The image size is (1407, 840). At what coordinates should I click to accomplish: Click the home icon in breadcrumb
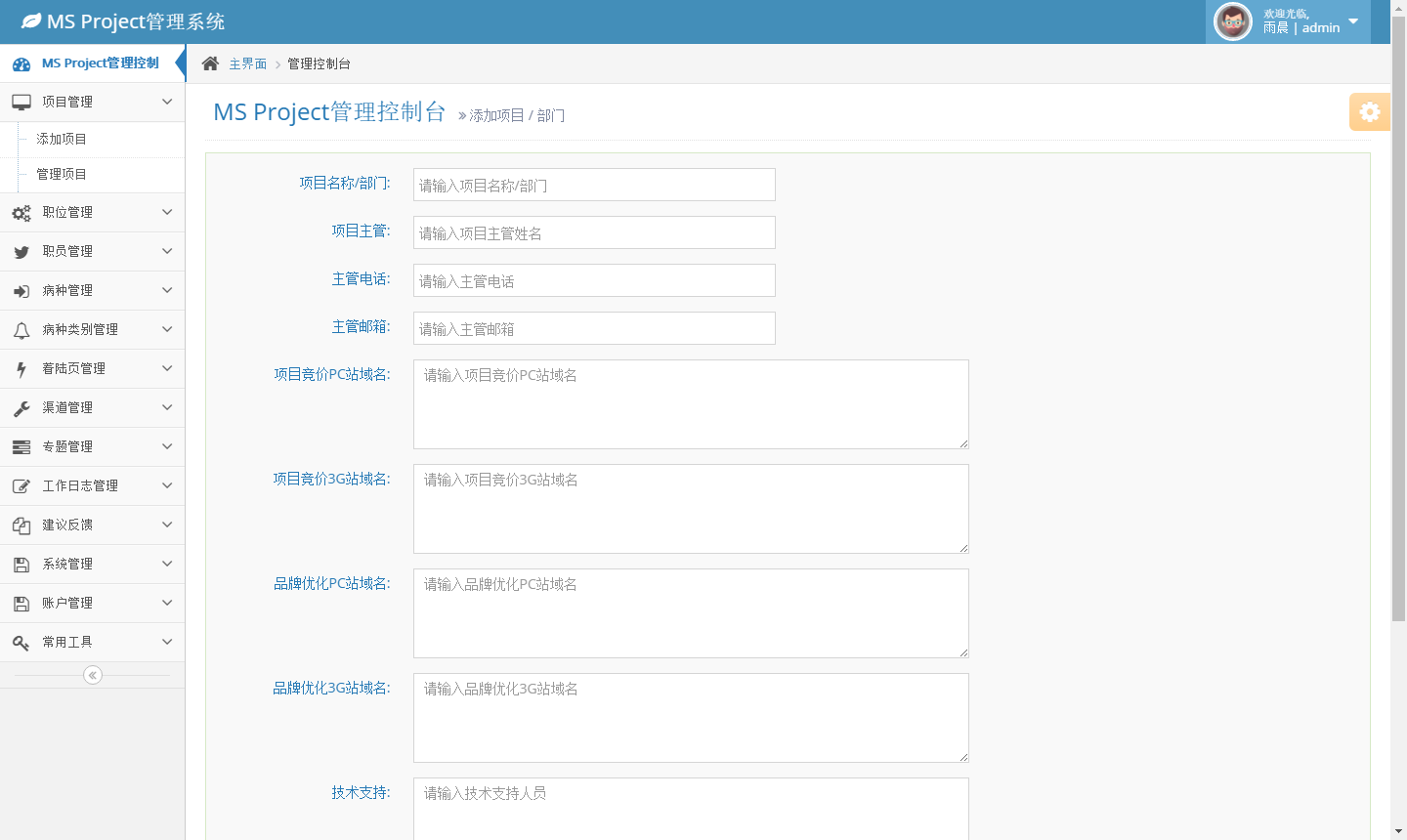pos(210,63)
